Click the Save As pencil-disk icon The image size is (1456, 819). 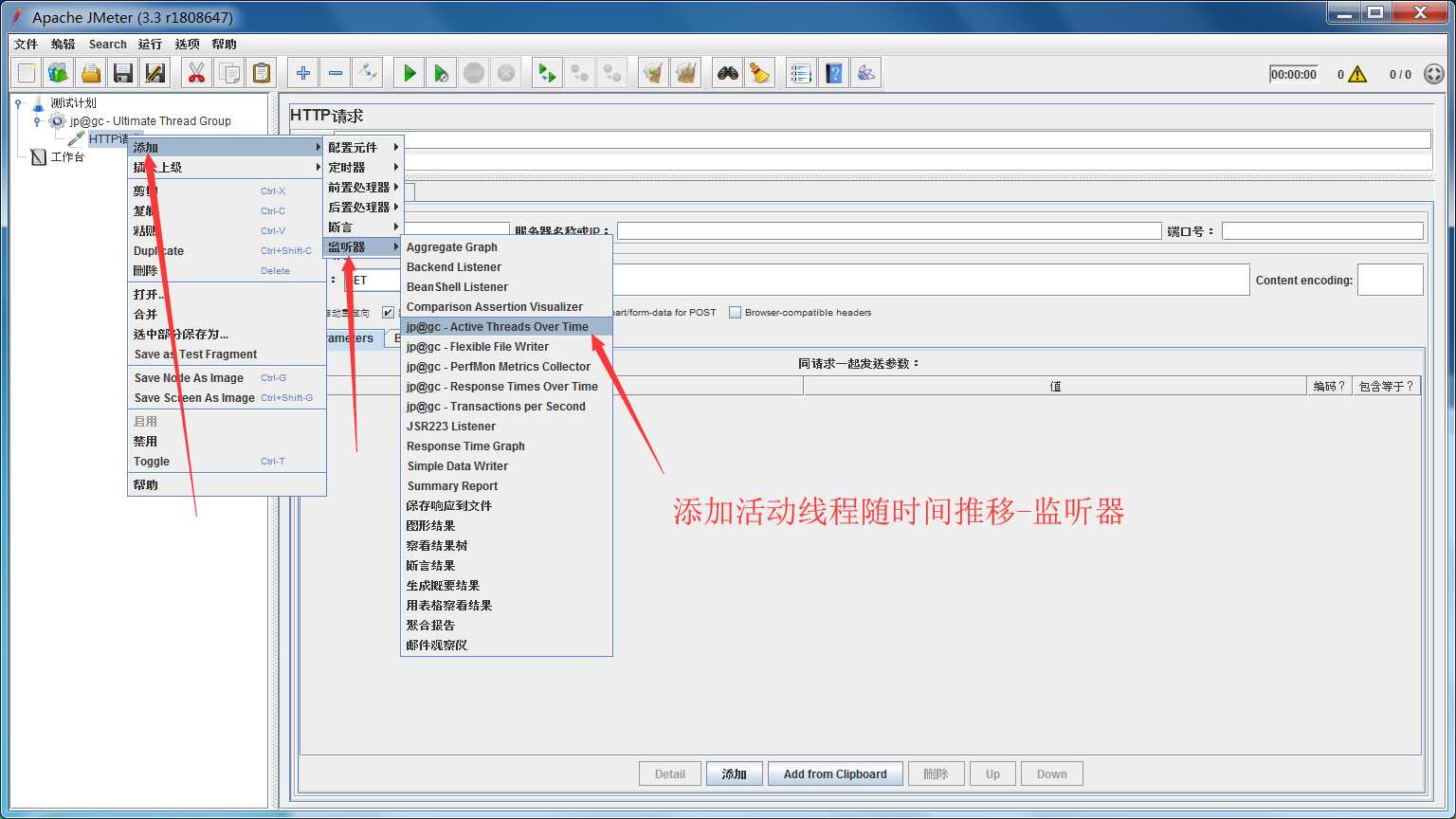(155, 73)
